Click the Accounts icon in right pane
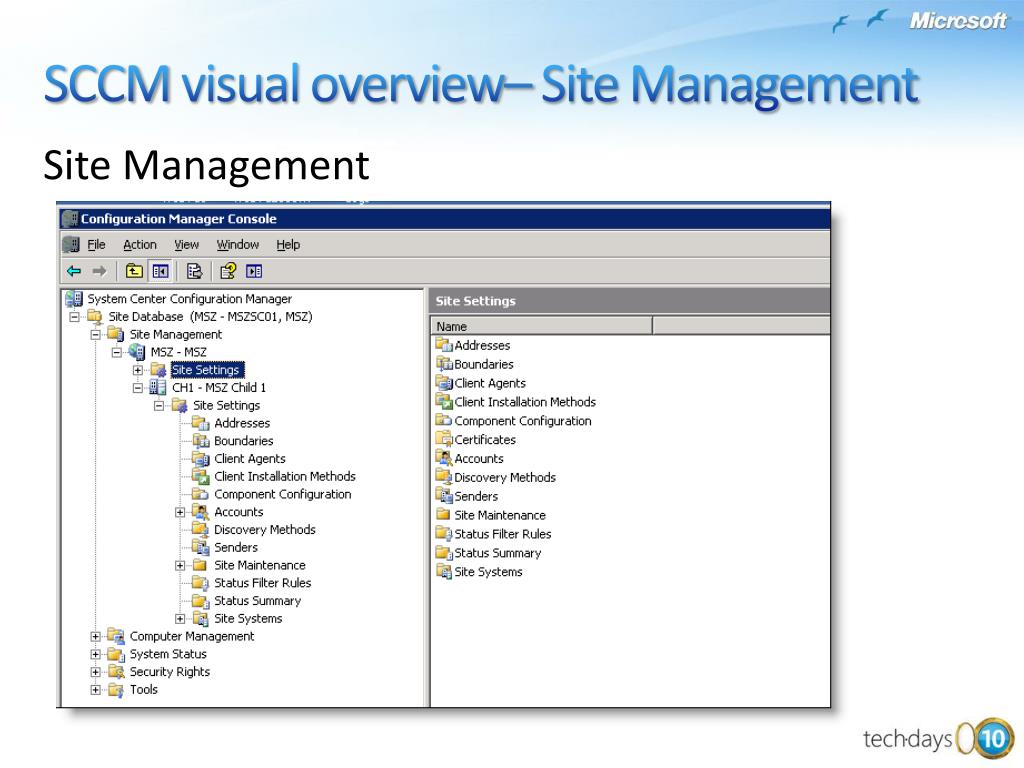Screen dimensions: 1024x768 (x=444, y=458)
